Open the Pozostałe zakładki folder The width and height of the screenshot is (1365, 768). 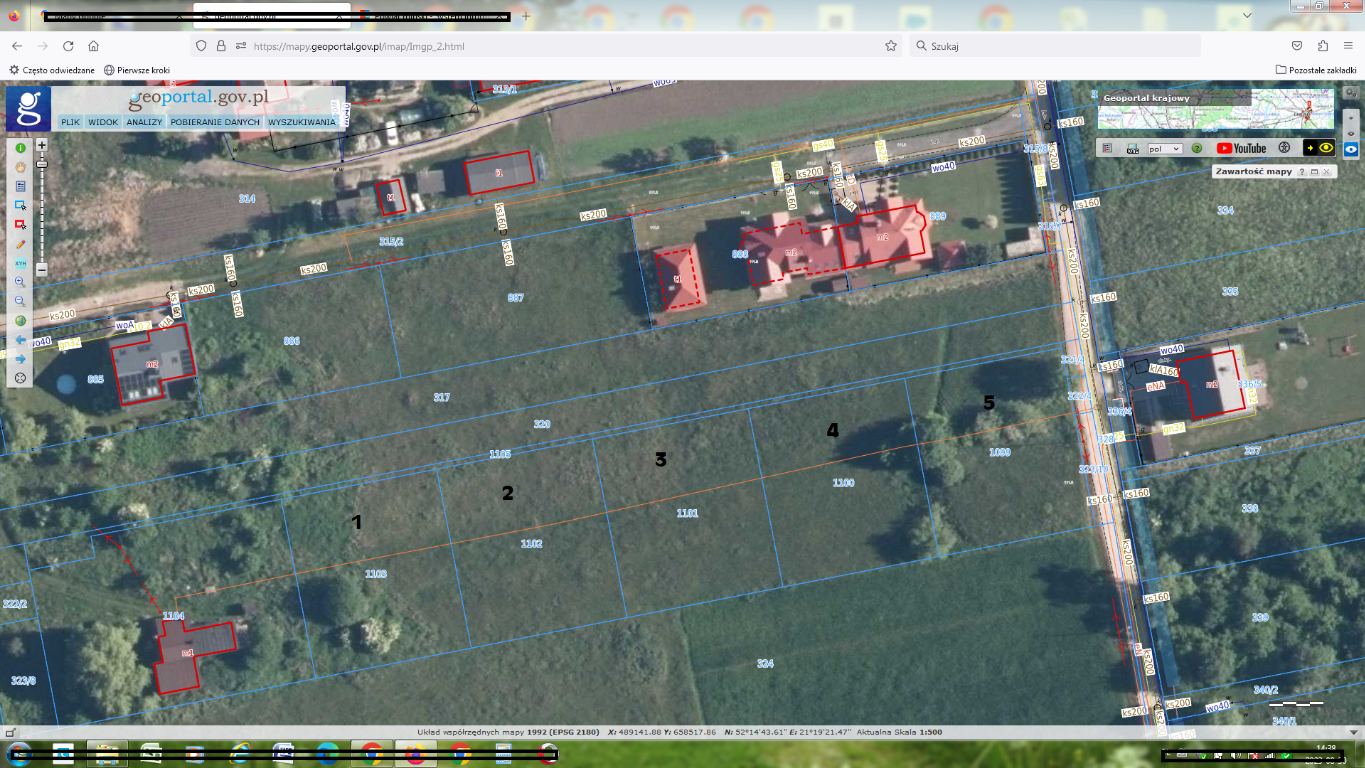click(1315, 70)
